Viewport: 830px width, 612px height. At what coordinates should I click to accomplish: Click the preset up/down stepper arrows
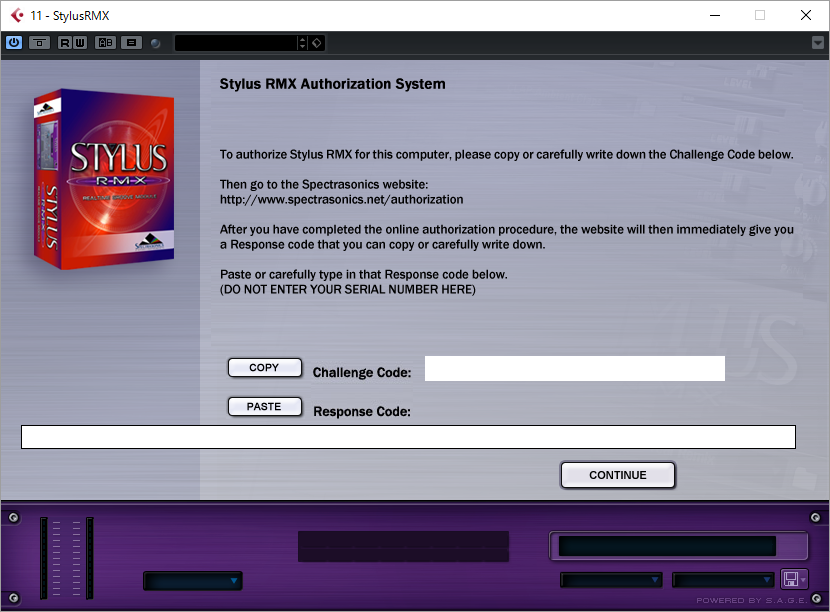302,43
